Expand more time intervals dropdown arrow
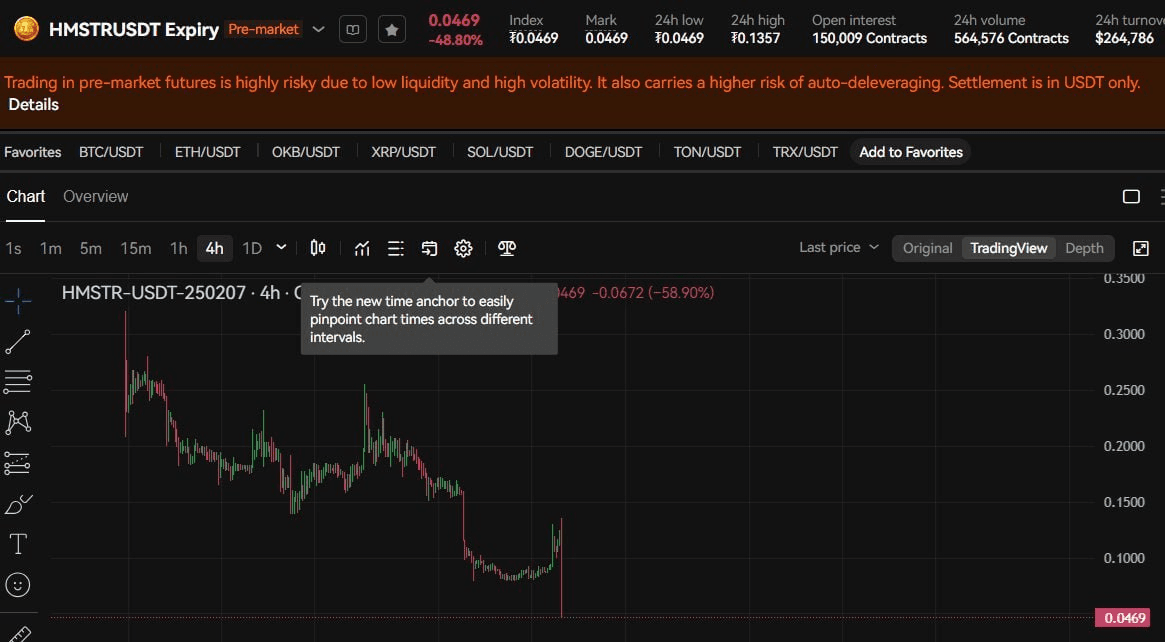Screen dimensions: 1165x642 coord(281,247)
